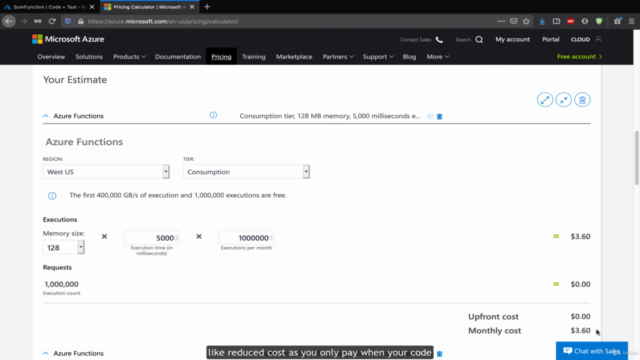This screenshot has width=640, height=360.
Task: Open the browser downloads arrow
Action: pyautogui.click(x=542, y=21)
